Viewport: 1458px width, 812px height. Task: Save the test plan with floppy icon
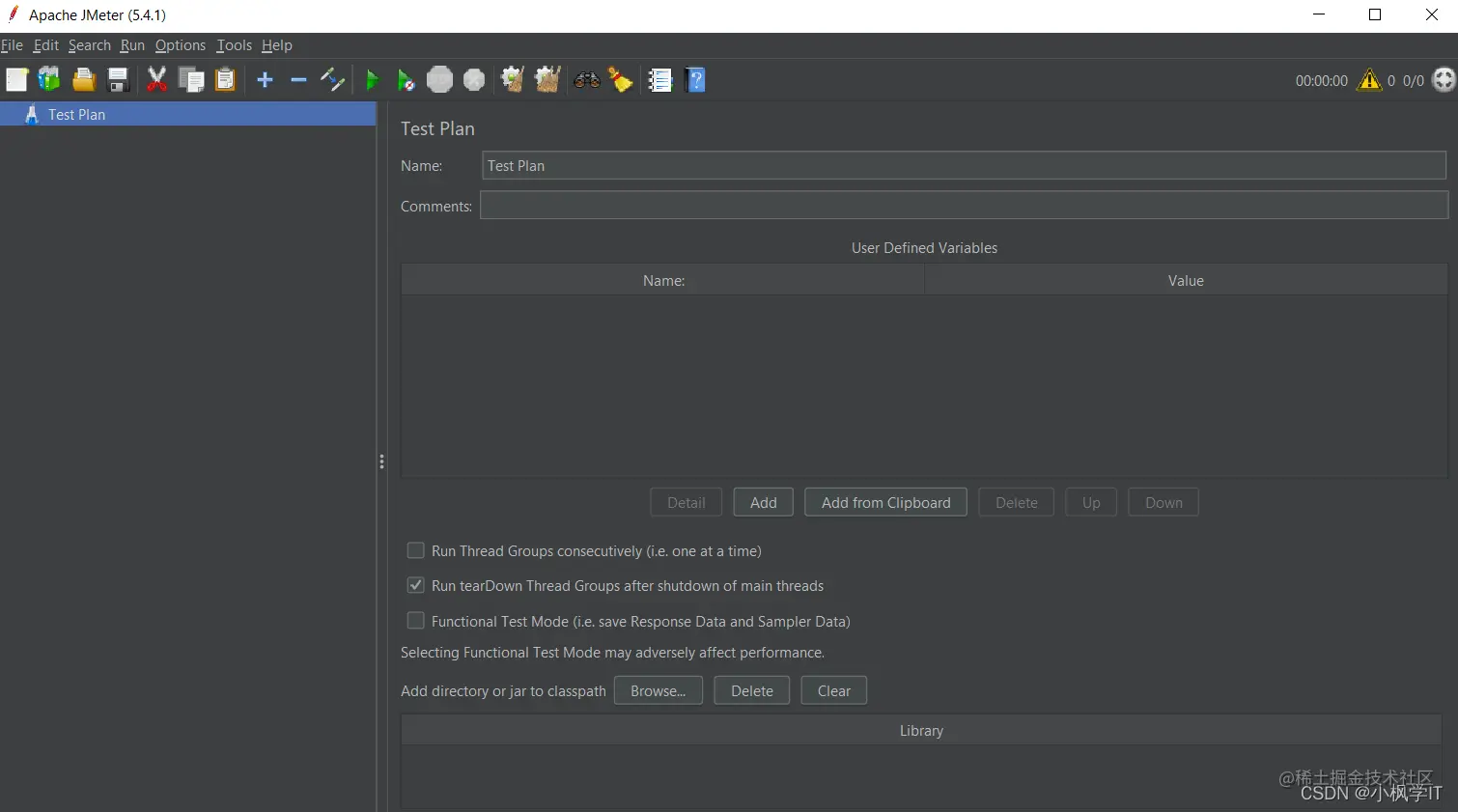click(x=118, y=80)
